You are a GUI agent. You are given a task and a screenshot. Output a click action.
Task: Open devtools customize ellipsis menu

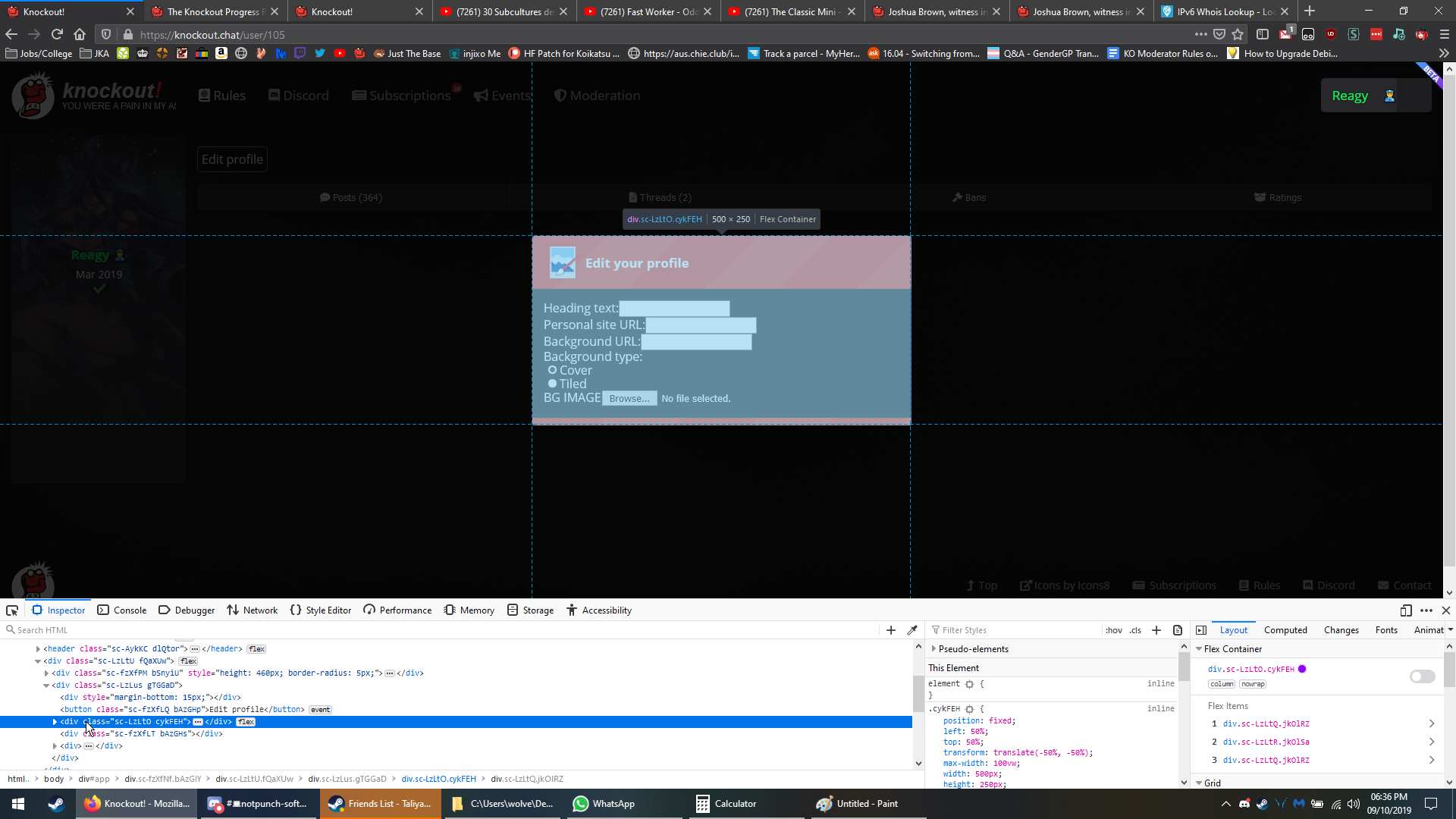pyautogui.click(x=1426, y=610)
